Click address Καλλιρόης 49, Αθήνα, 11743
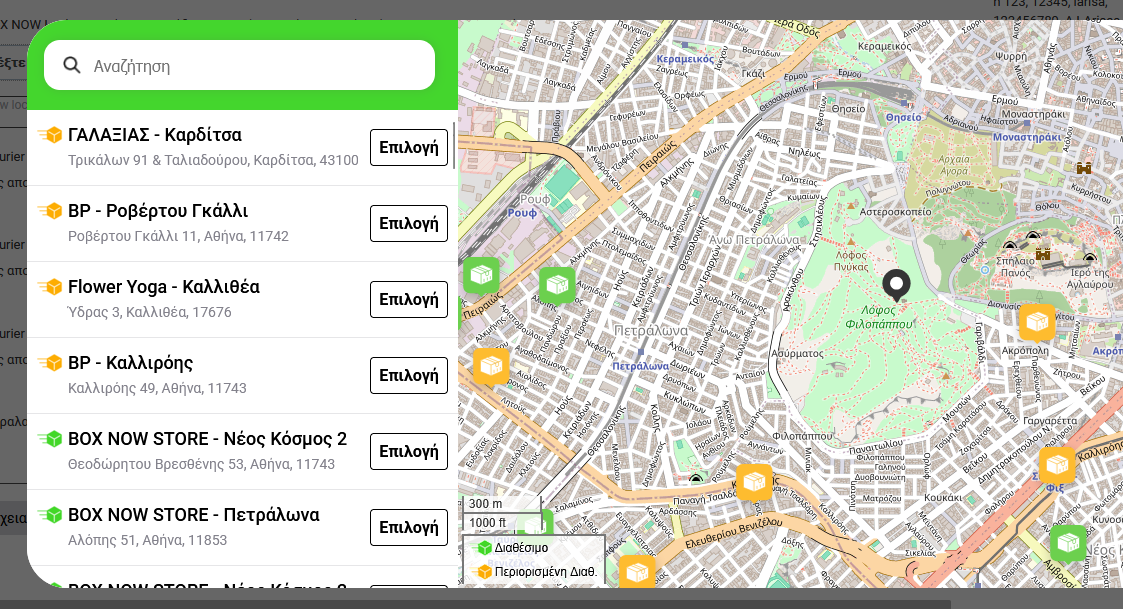 tap(158, 388)
